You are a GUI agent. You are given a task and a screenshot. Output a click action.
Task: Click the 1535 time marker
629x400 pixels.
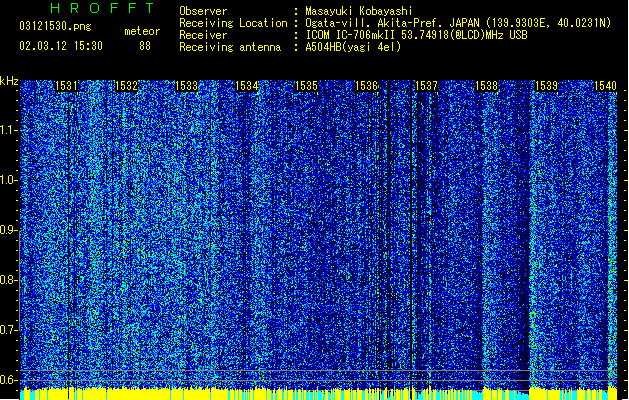(306, 86)
